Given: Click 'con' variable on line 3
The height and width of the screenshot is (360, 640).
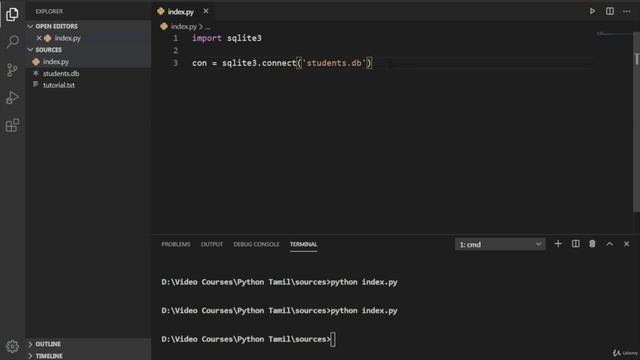Looking at the screenshot, I should tap(199, 63).
